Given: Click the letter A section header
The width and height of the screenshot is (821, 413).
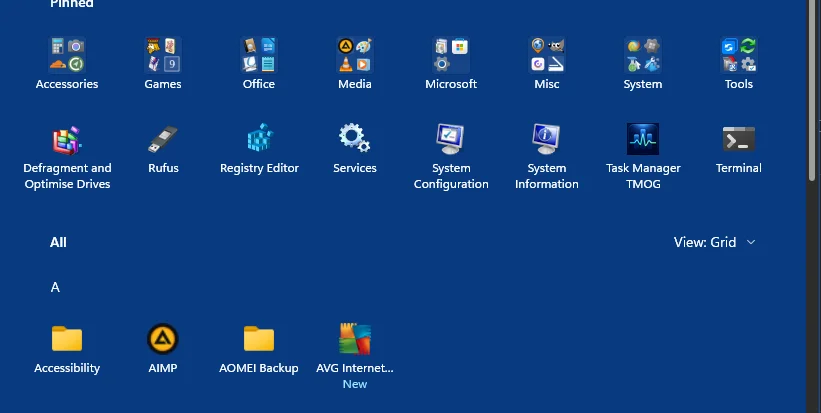Looking at the screenshot, I should [55, 287].
